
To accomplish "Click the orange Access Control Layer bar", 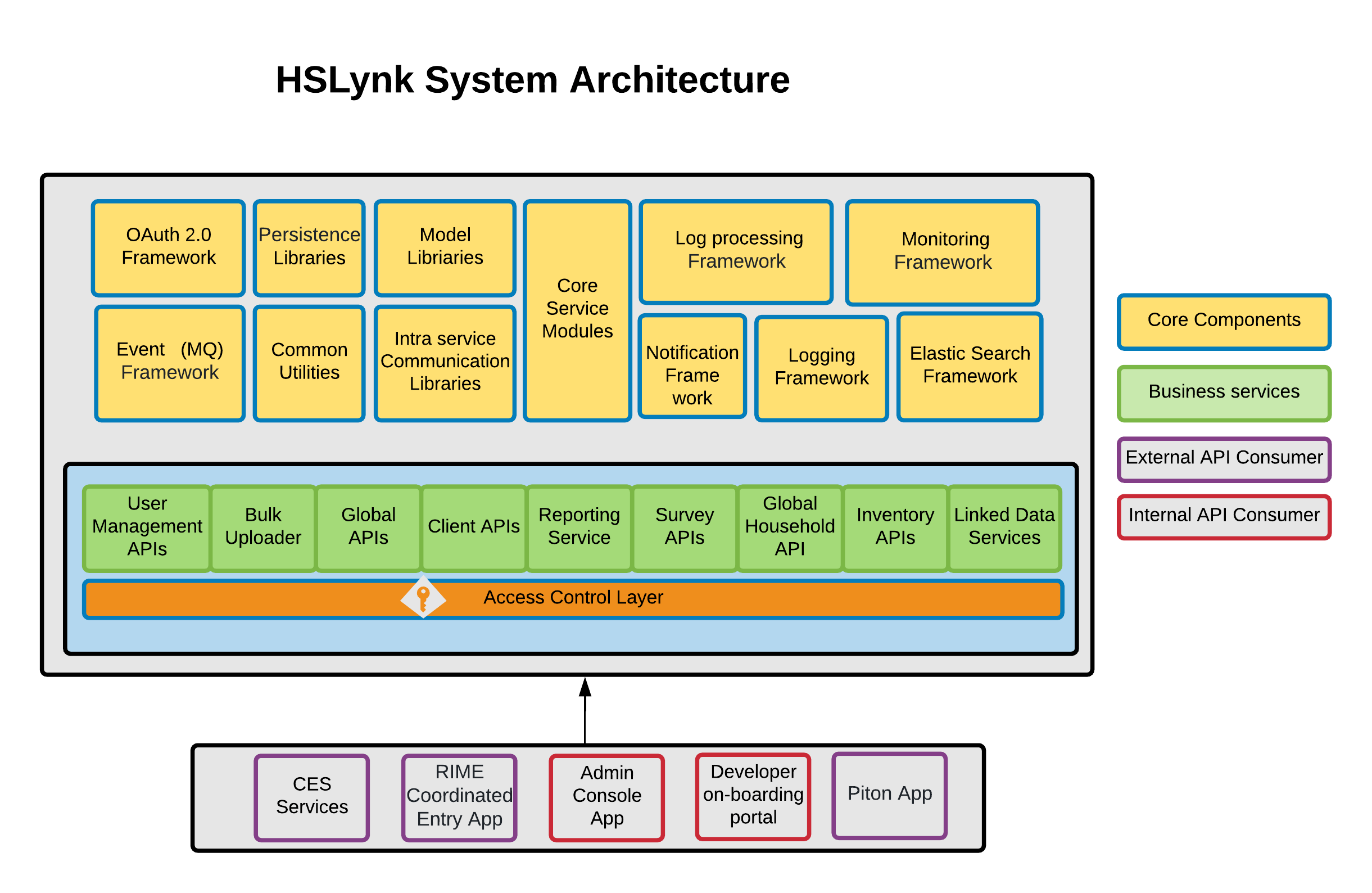I will pos(634,598).
